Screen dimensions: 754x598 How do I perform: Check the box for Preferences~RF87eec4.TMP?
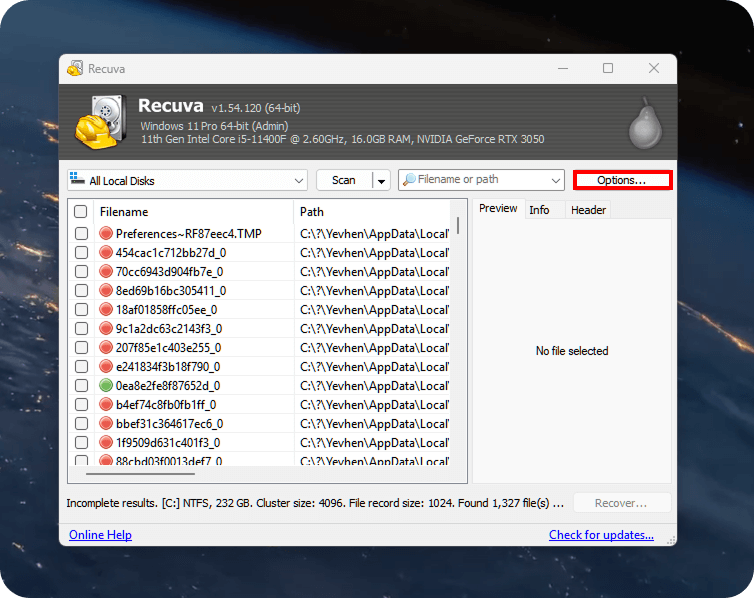tap(82, 234)
